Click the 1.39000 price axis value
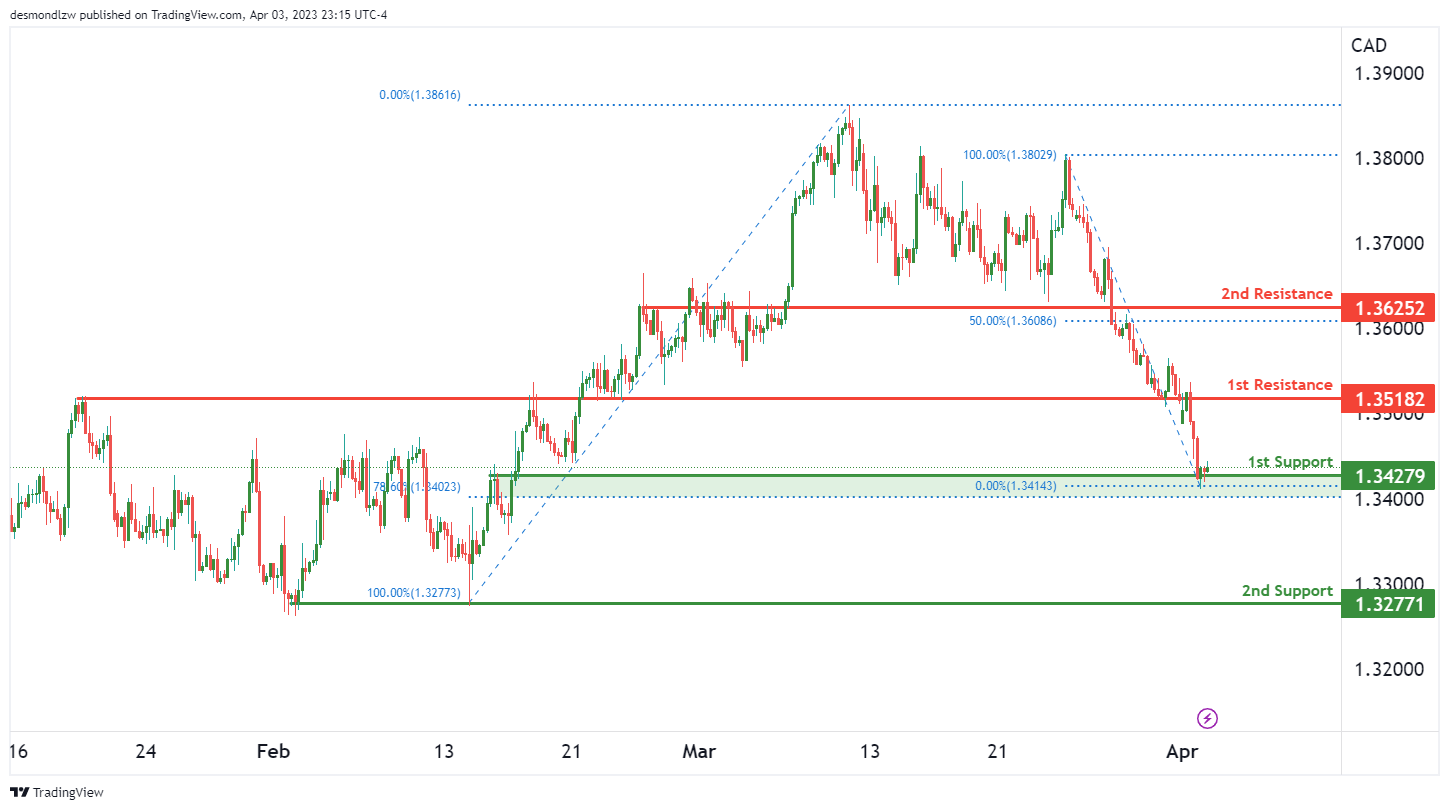Image resolution: width=1449 pixels, height=810 pixels. [x=1390, y=74]
